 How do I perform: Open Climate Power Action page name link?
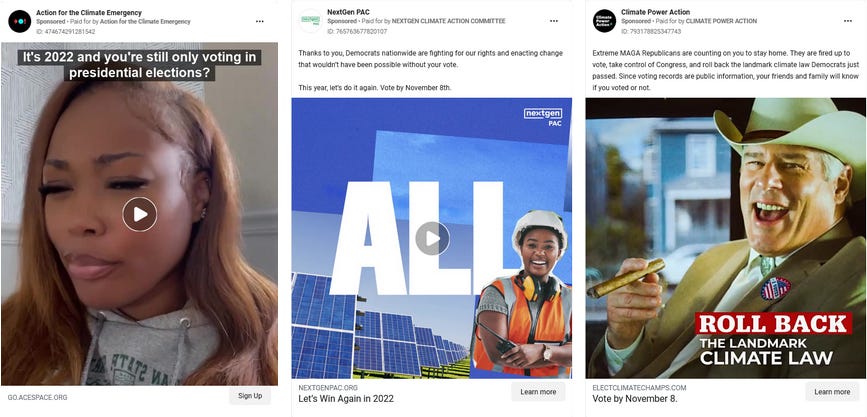click(655, 12)
